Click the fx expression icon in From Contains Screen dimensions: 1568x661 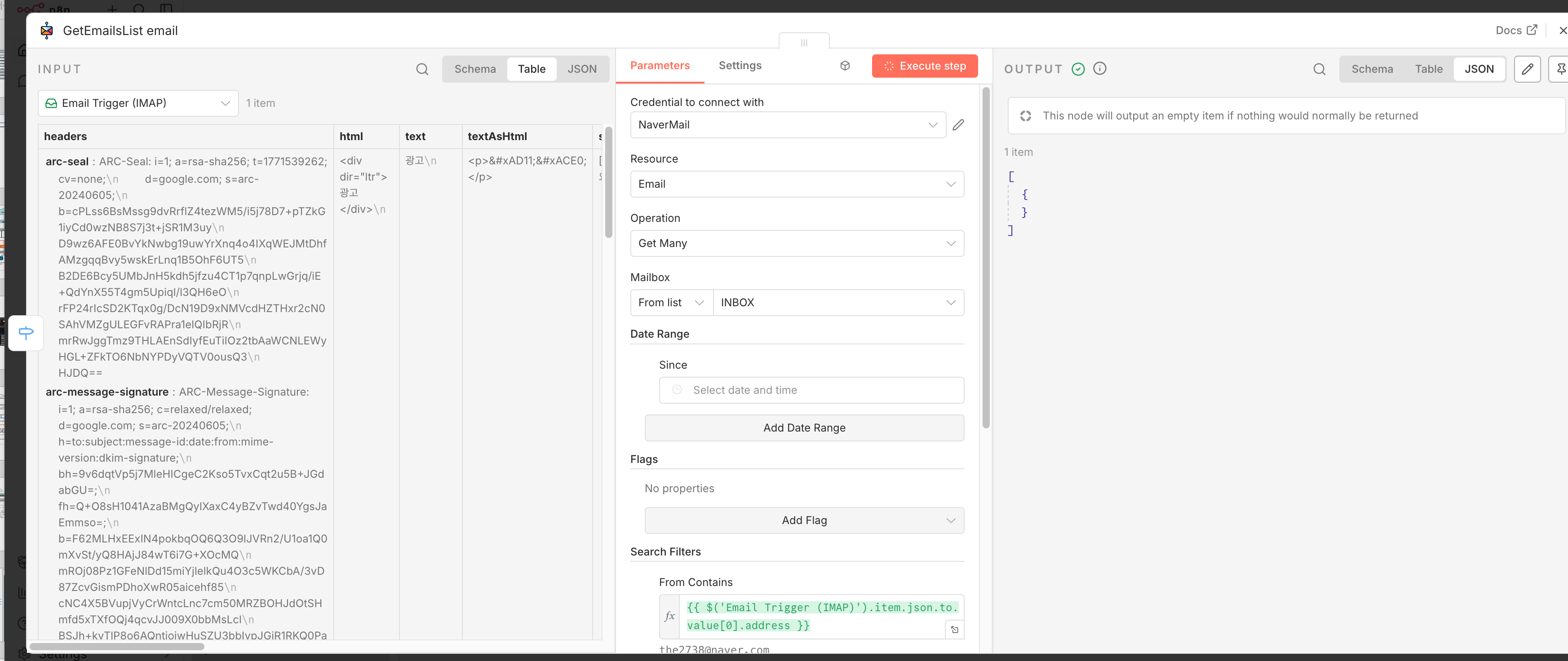(669, 616)
